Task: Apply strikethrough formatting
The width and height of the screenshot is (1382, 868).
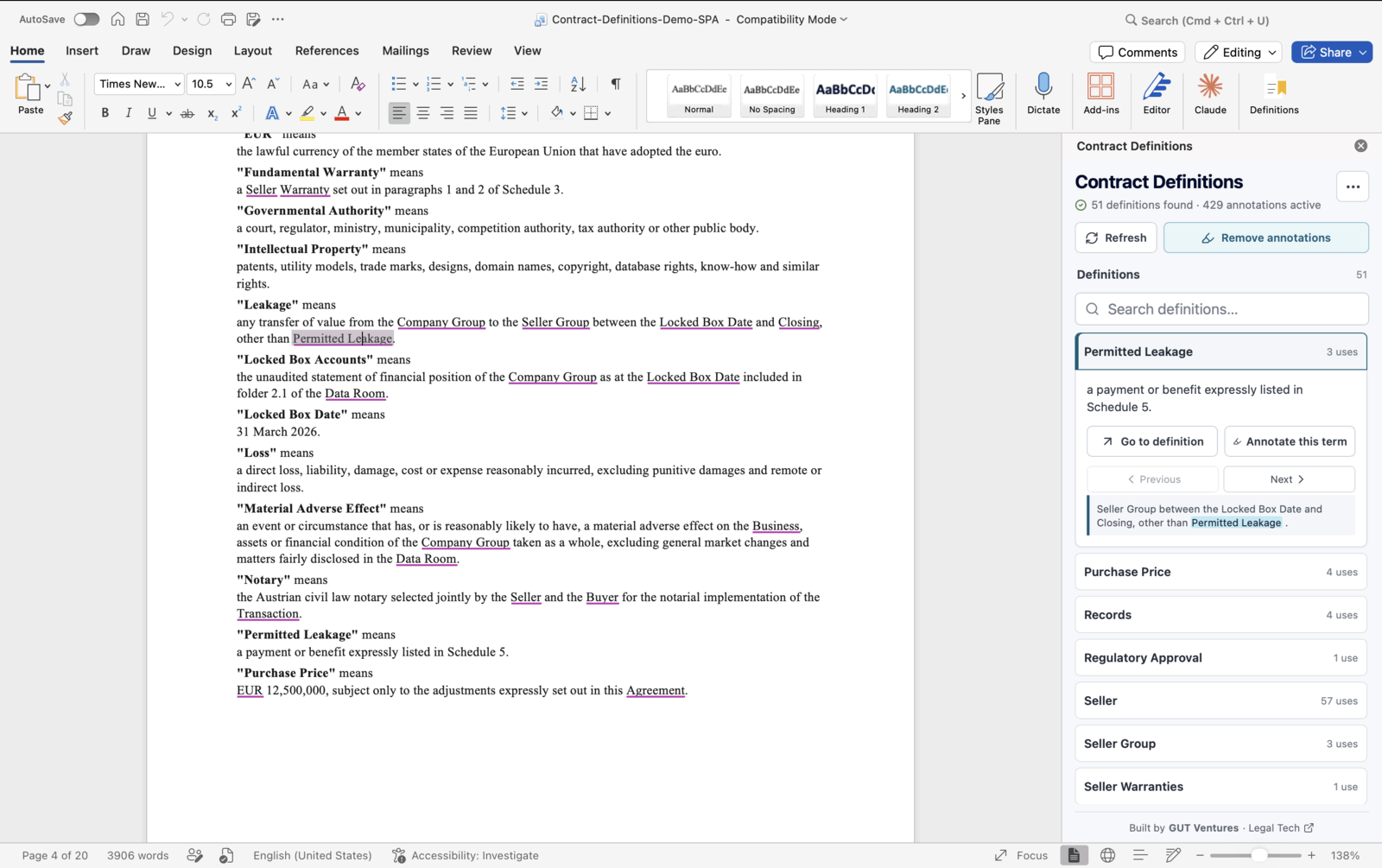Action: click(187, 113)
